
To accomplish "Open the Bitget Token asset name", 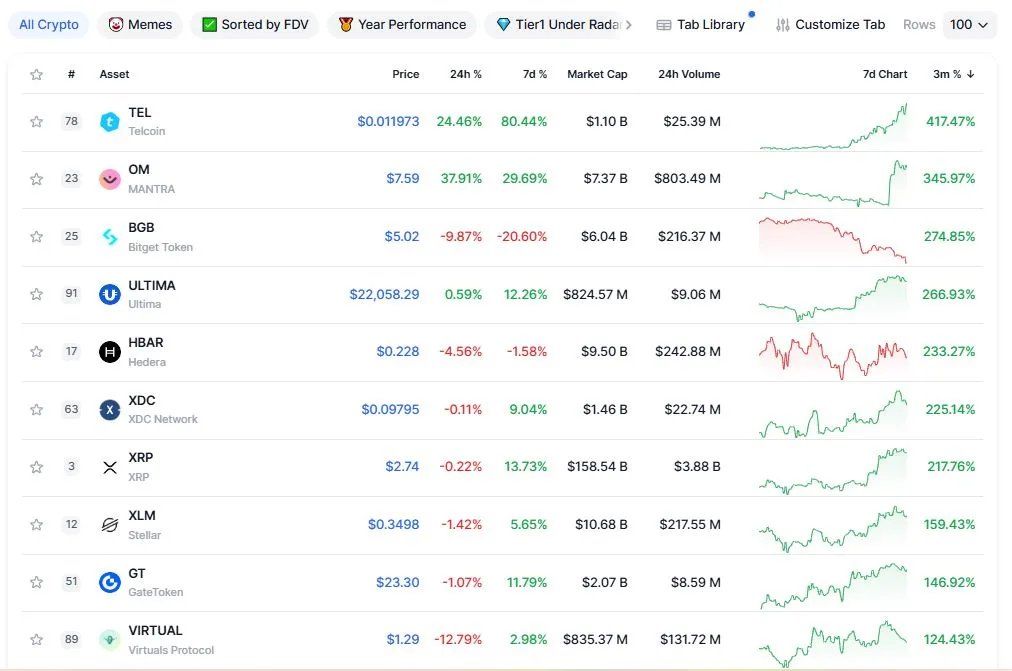I will point(160,247).
